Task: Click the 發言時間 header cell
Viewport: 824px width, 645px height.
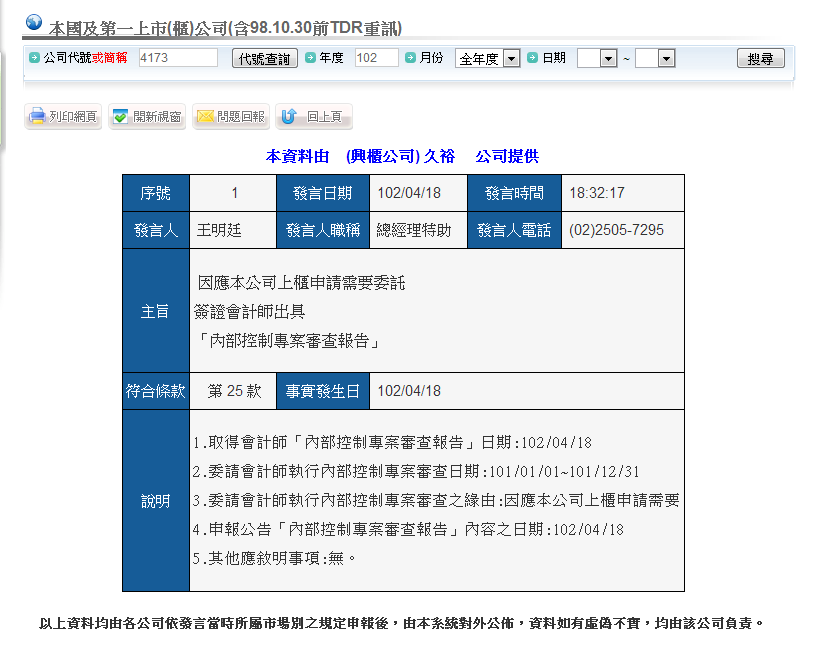Action: click(514, 193)
